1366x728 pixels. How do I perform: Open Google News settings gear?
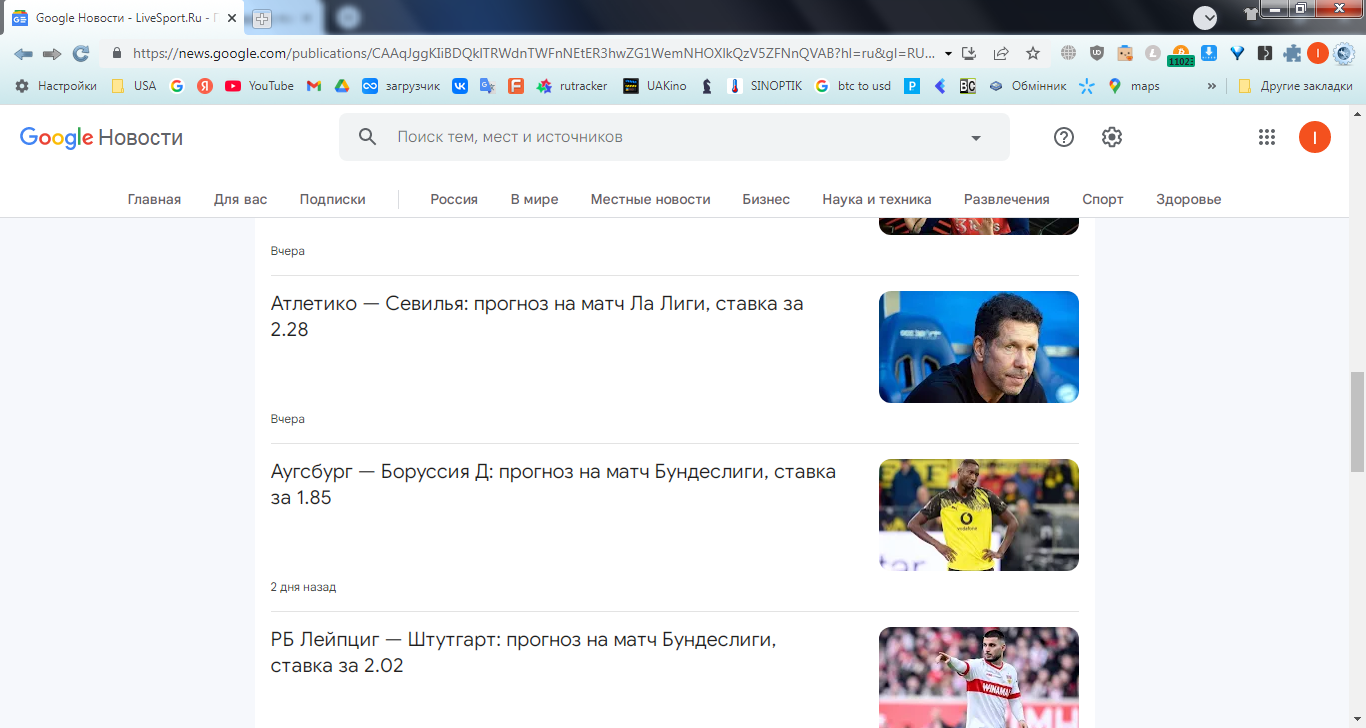point(1112,137)
